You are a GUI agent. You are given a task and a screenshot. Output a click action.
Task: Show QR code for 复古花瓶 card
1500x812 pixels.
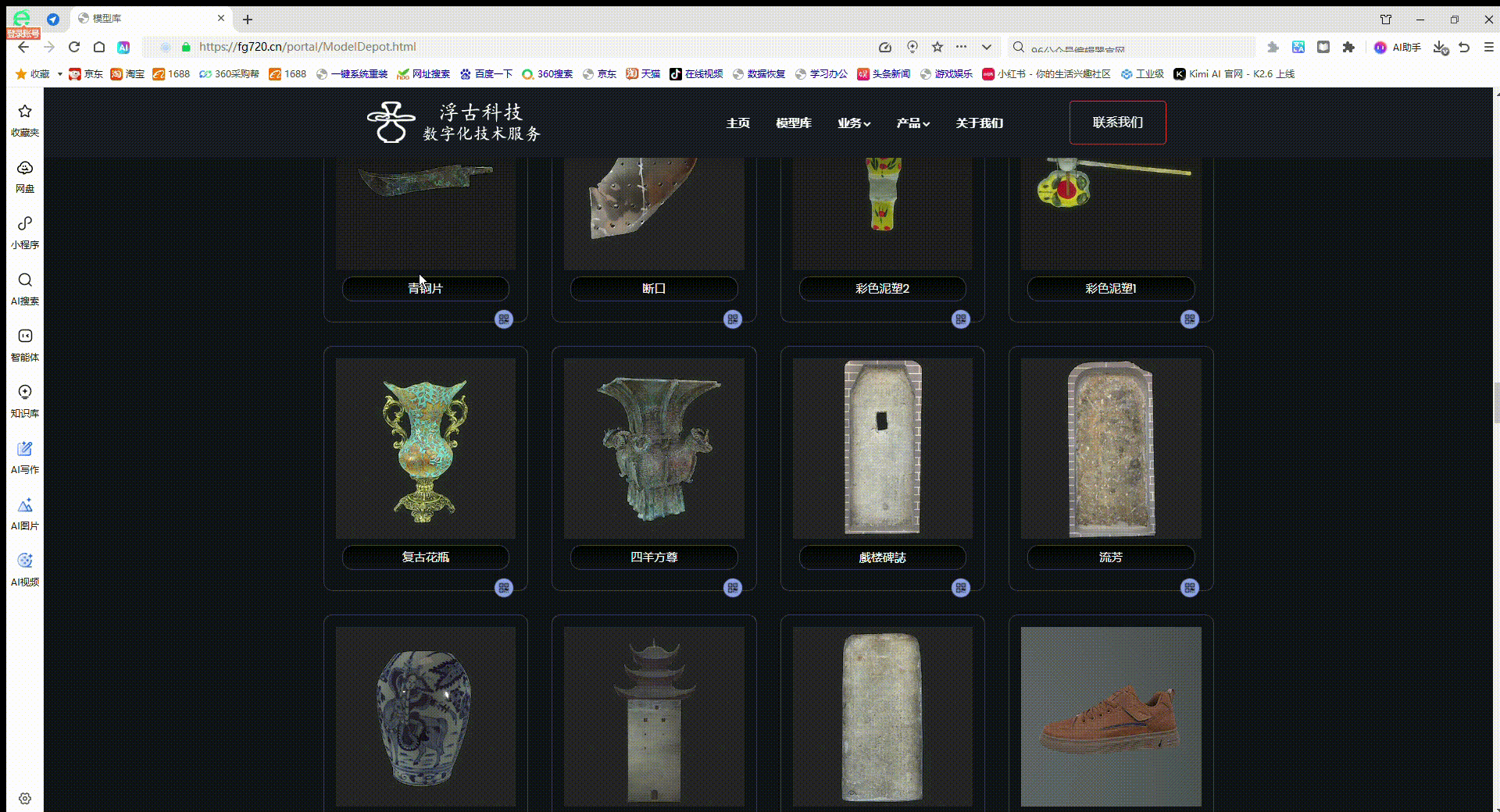(x=504, y=588)
